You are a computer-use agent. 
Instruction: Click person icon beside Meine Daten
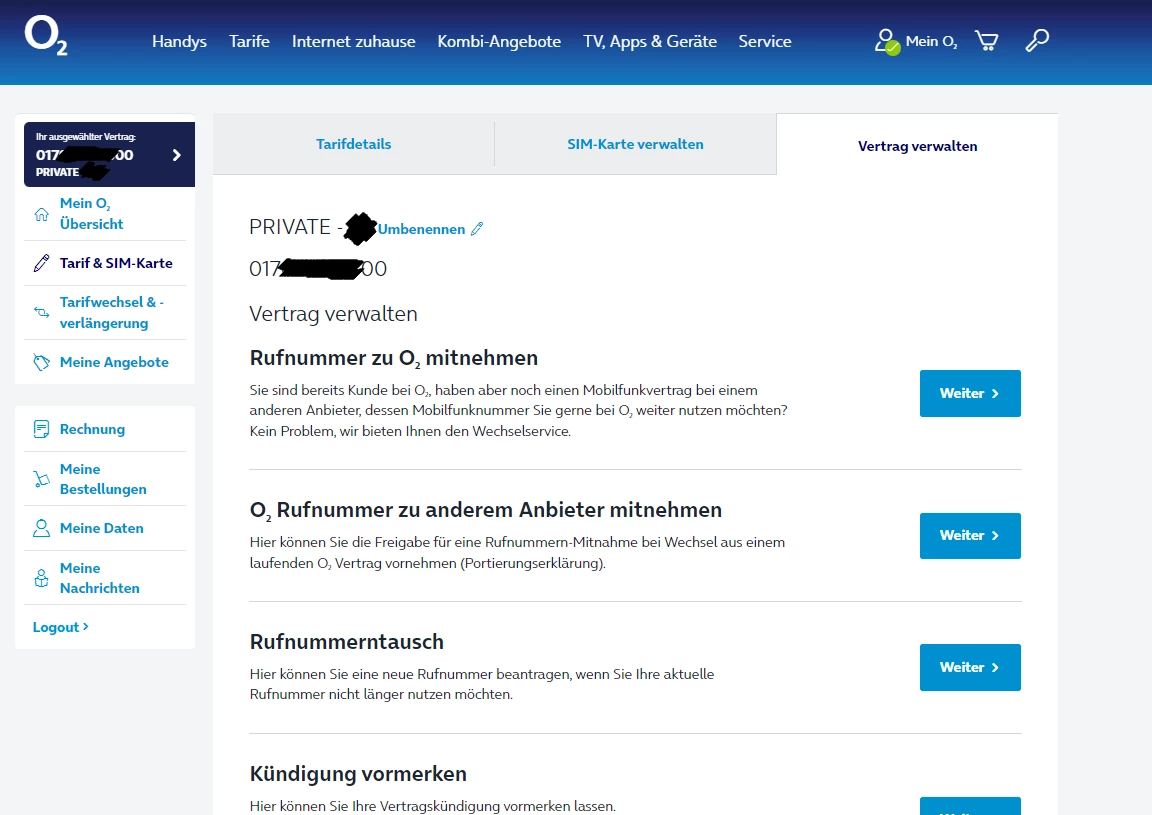pos(42,528)
